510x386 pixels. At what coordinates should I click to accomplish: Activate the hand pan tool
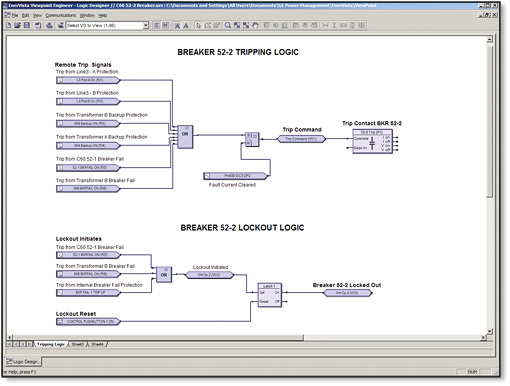coord(255,25)
